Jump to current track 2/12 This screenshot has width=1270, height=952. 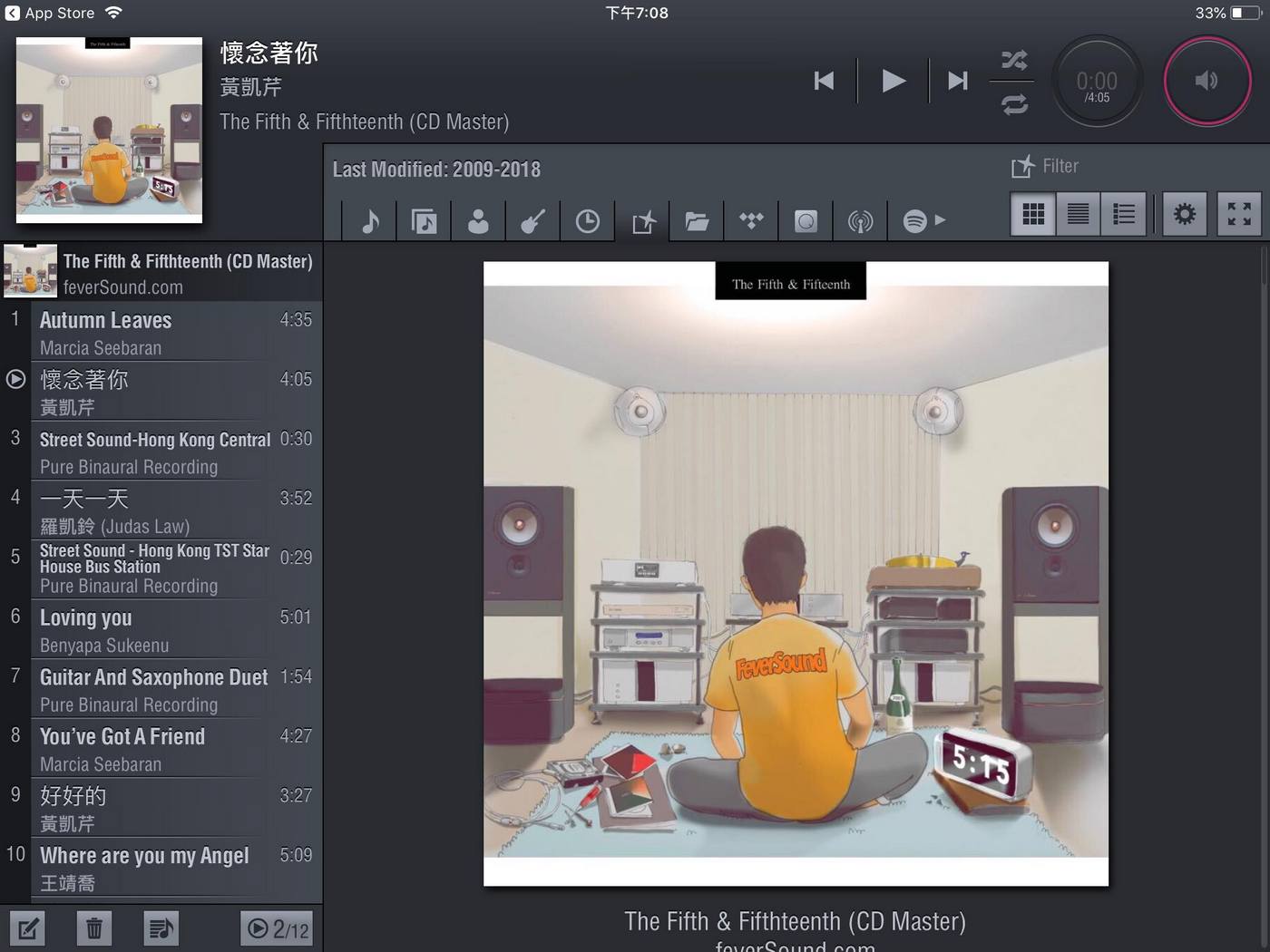pos(278,928)
